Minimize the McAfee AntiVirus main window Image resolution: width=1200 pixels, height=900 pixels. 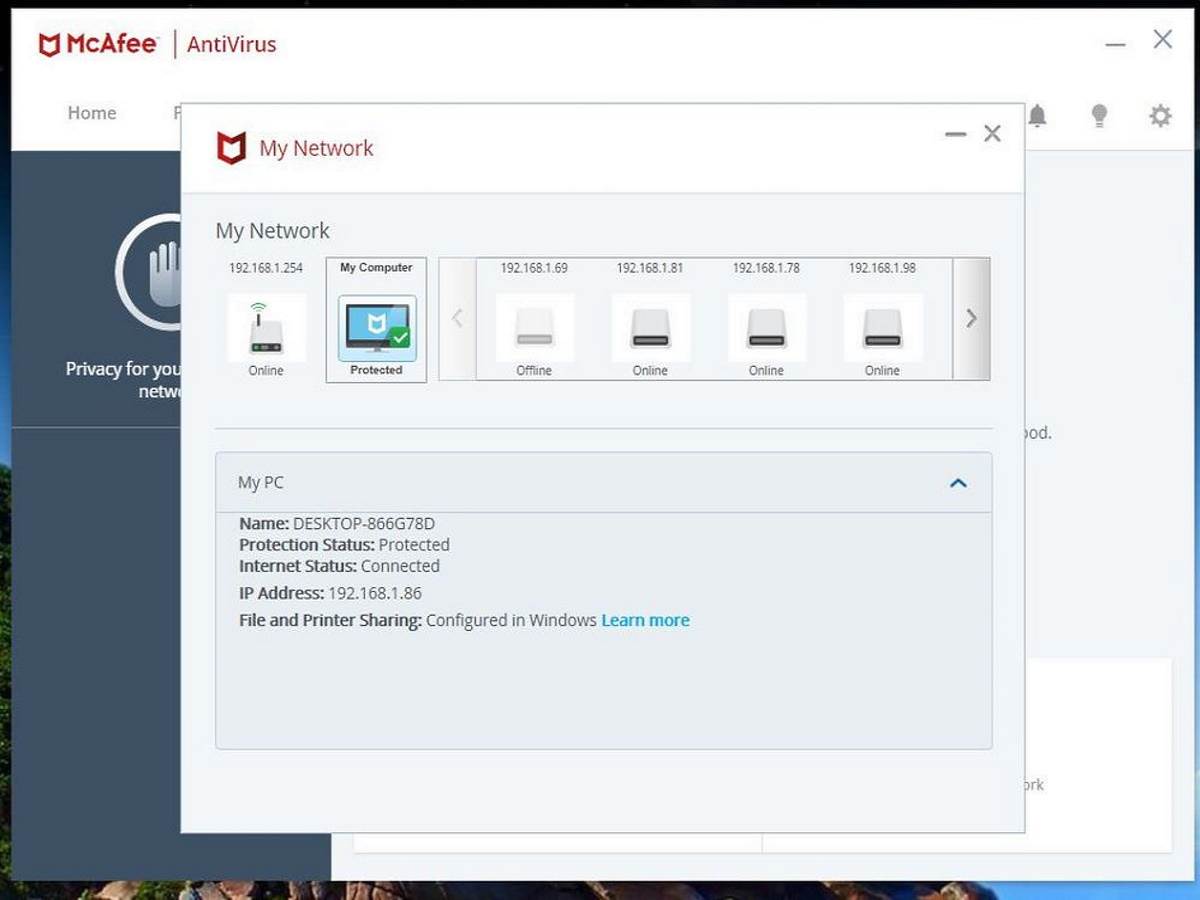coord(1116,44)
